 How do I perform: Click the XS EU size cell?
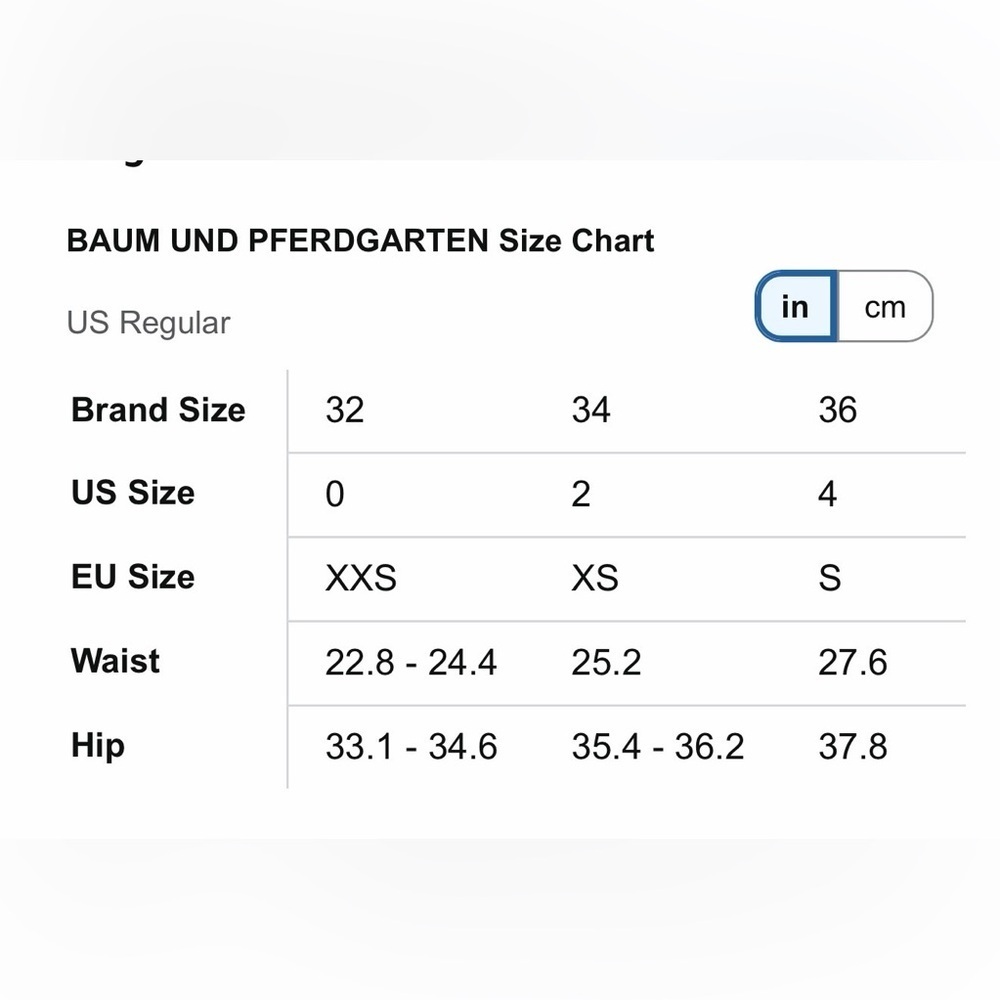595,578
